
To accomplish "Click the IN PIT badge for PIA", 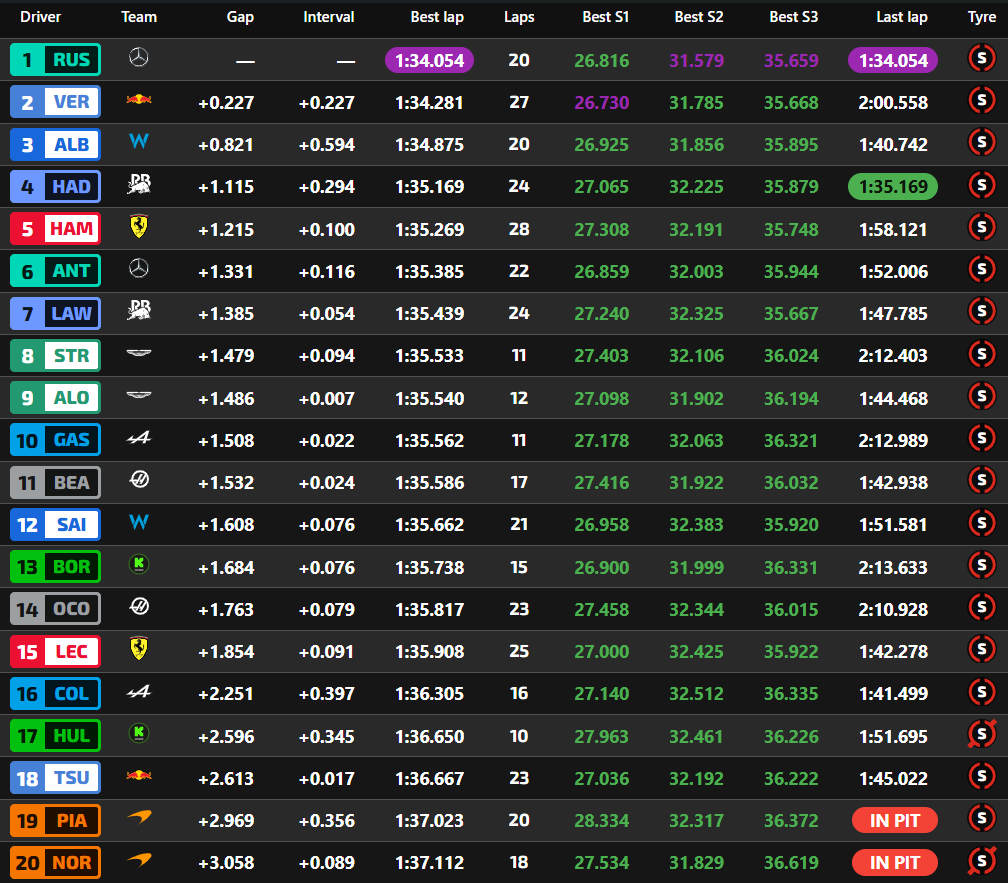I will tap(894, 820).
